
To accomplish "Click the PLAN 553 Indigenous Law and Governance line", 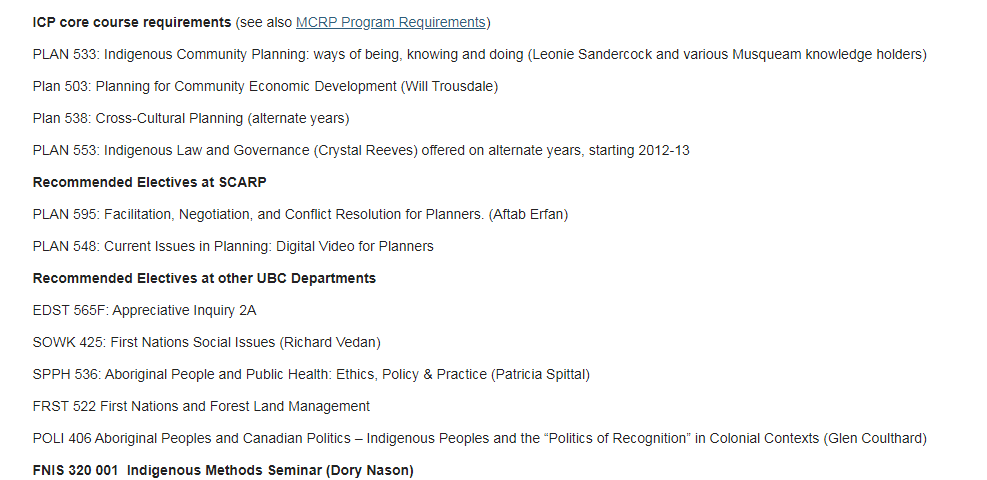I will click(361, 151).
